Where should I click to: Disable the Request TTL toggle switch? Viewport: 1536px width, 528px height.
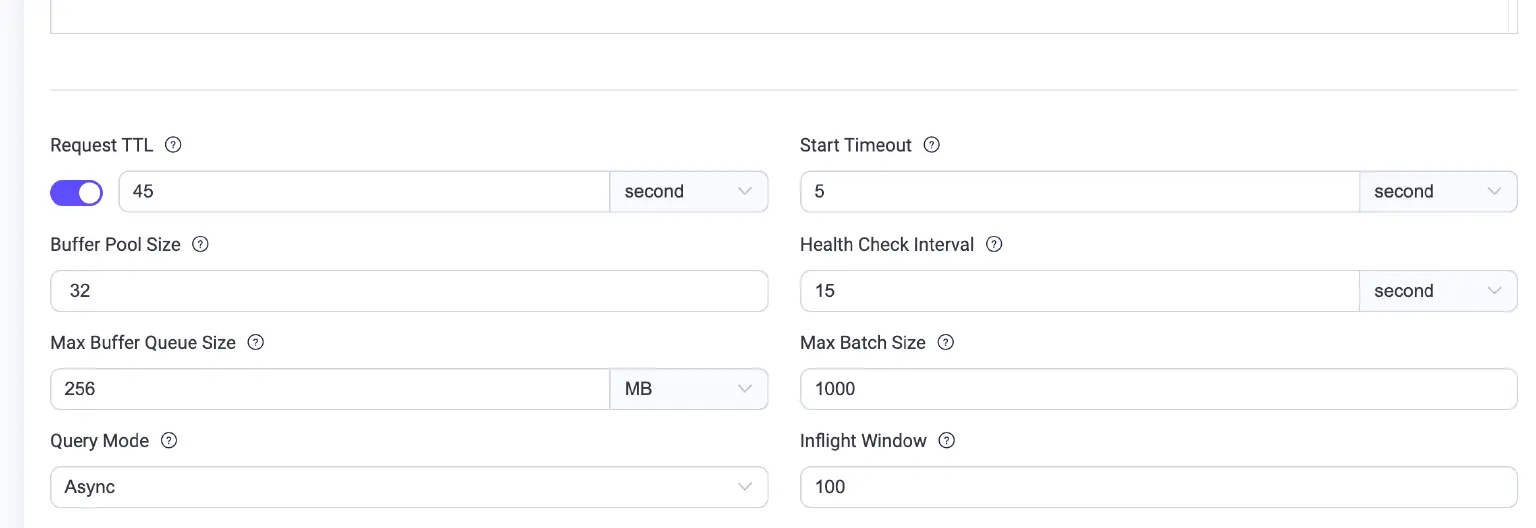point(77,192)
